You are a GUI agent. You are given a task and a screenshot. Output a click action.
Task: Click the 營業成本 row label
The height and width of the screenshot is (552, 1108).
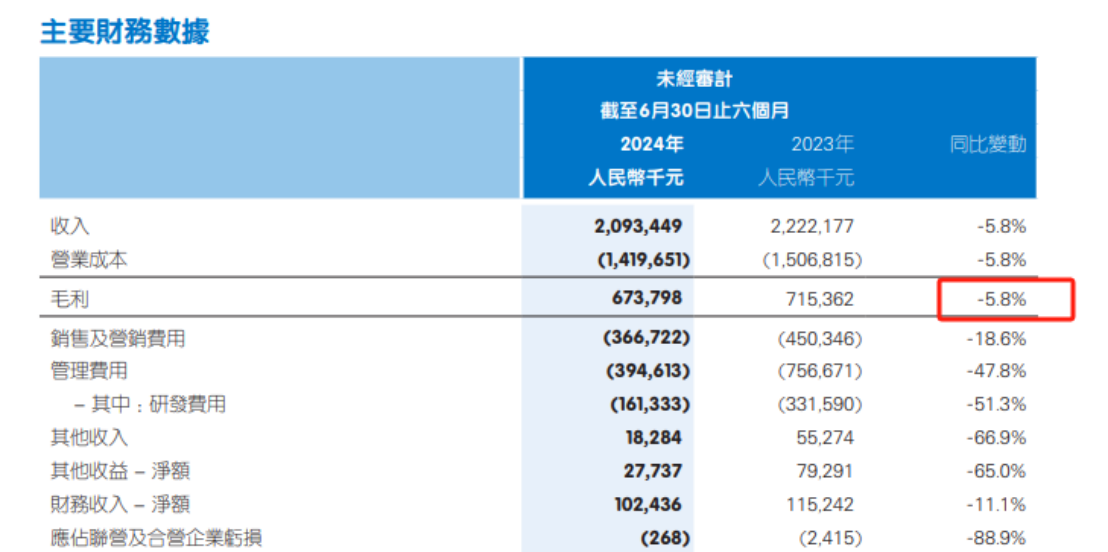(89, 260)
